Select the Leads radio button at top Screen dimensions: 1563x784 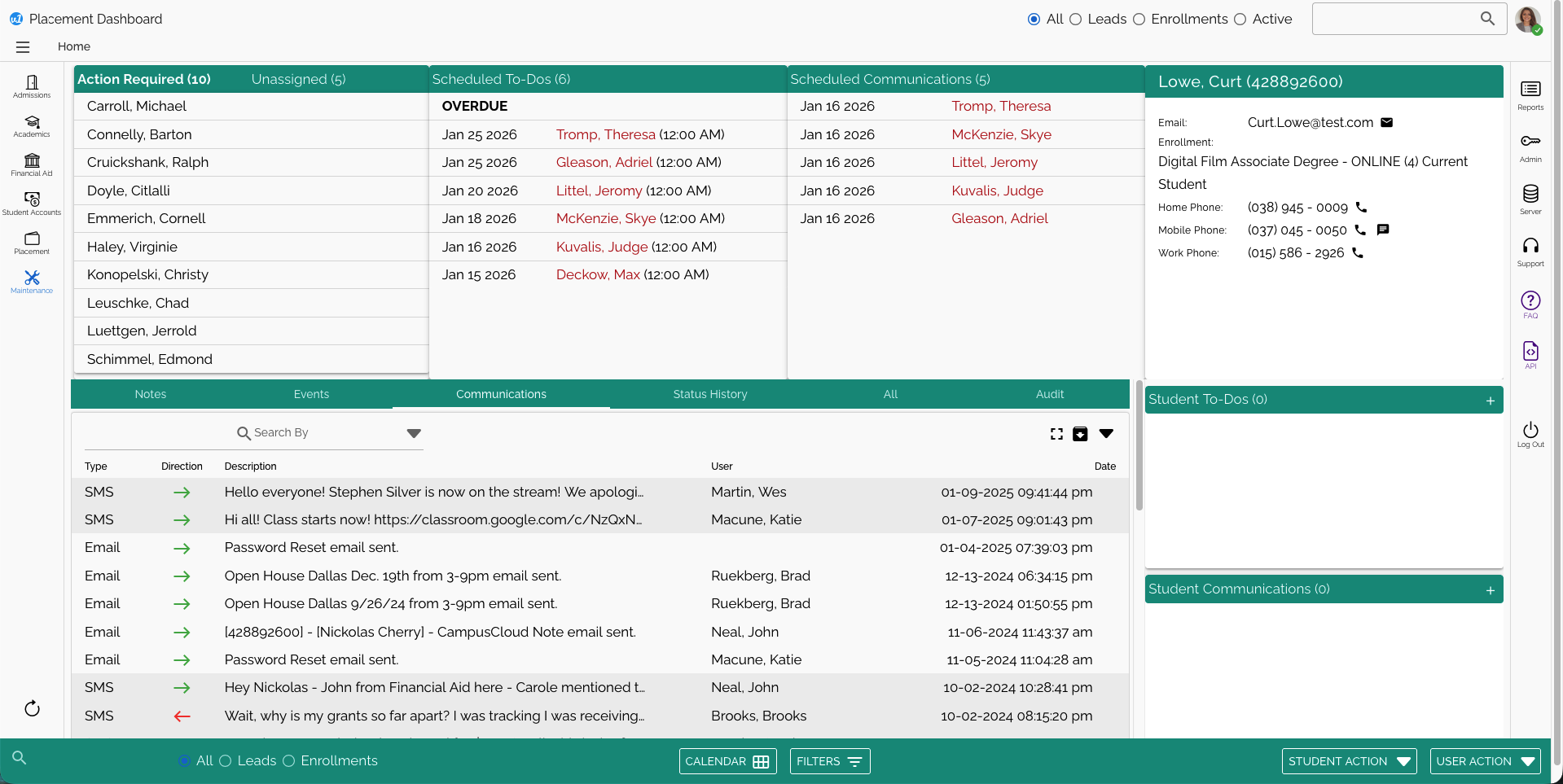point(1075,19)
